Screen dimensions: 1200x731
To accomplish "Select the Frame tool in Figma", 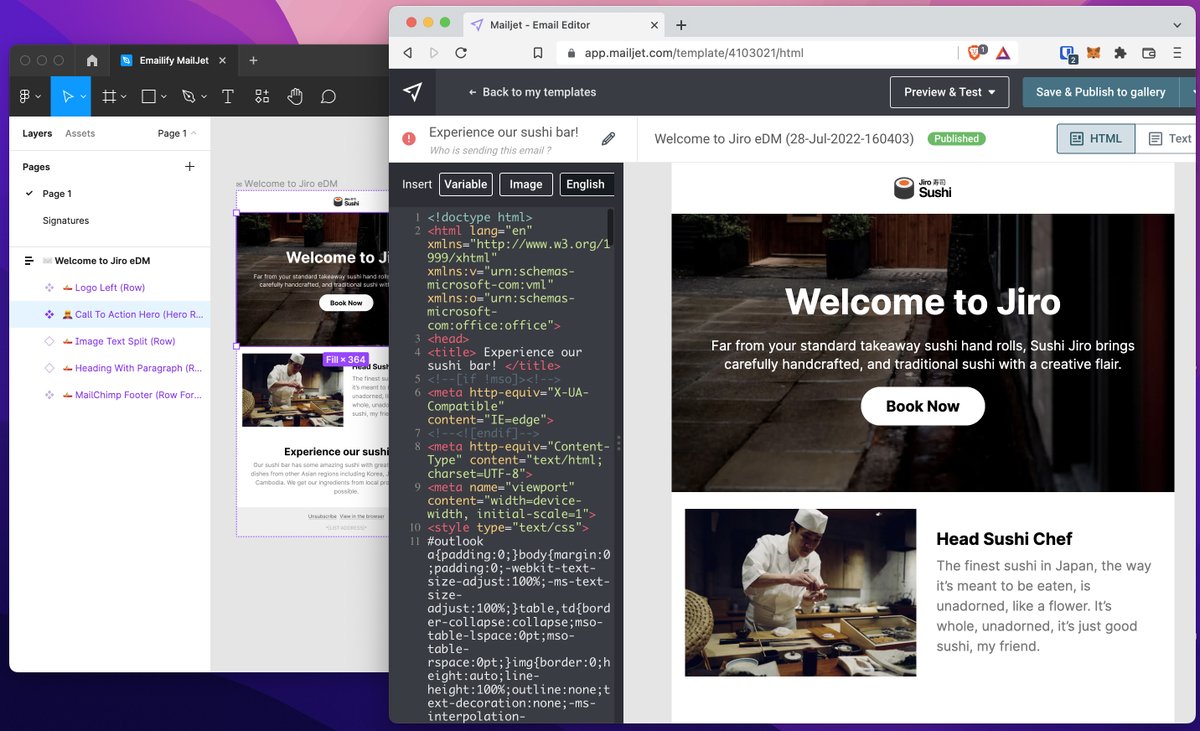I will click(x=108, y=96).
